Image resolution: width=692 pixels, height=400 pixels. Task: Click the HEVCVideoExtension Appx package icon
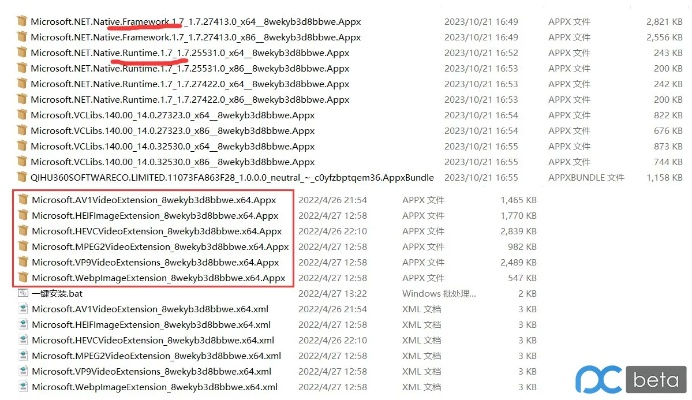tap(23, 231)
